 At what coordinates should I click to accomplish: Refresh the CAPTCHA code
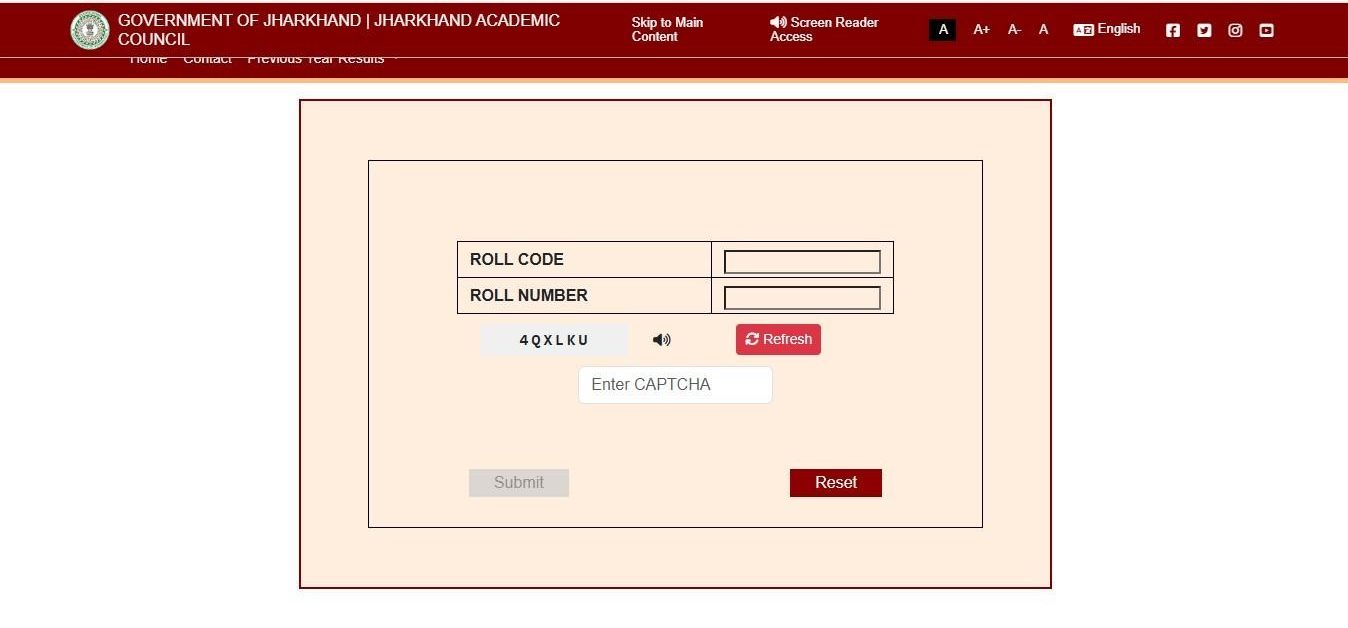(778, 339)
